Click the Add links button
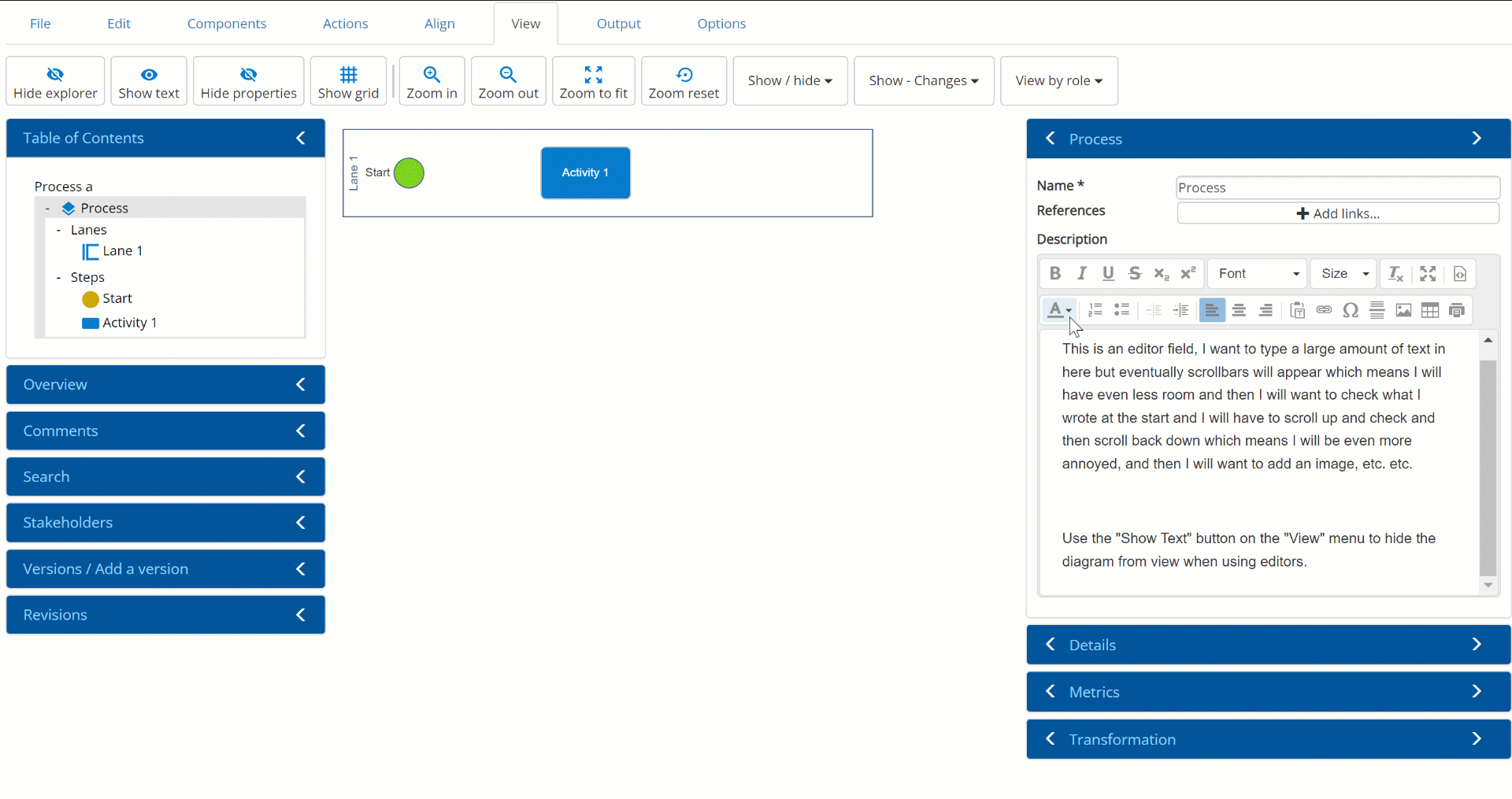This screenshot has height=799, width=1512. 1337,213
